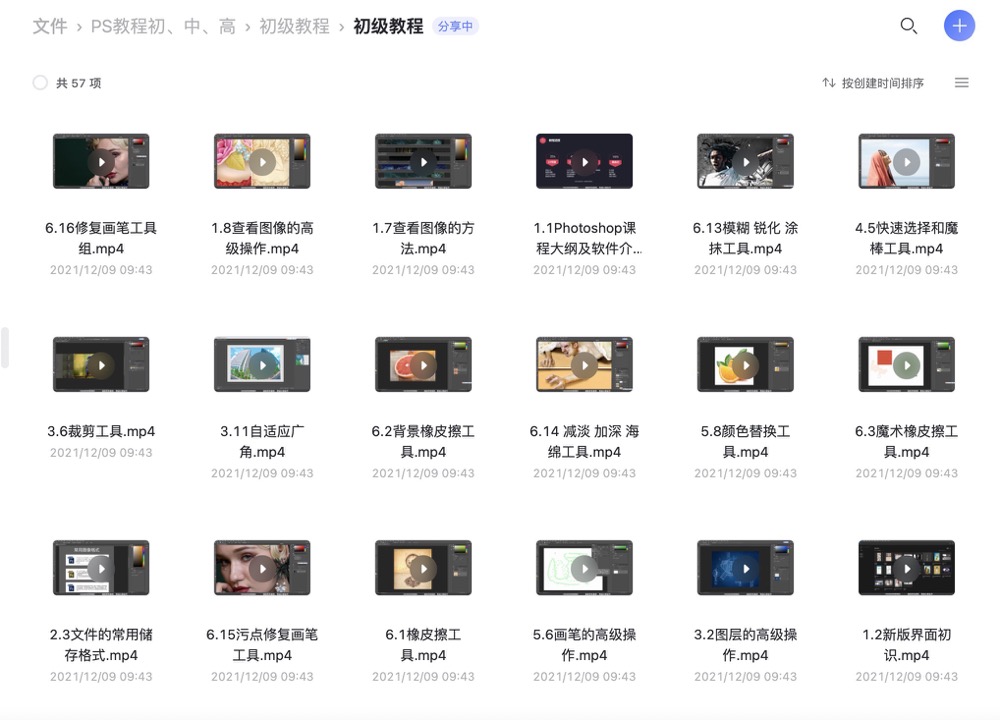Select the 3.11自适应广角.mp4 file name

tap(262, 441)
